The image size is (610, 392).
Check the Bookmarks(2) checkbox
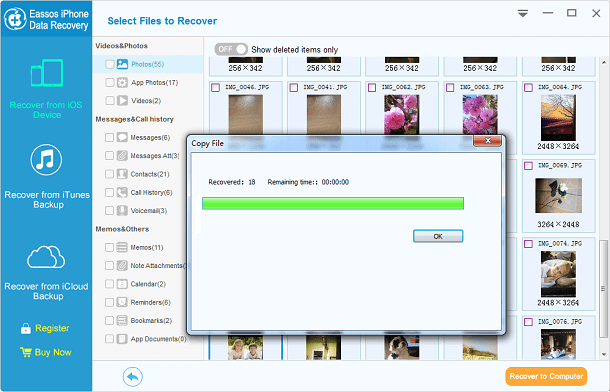(x=110, y=320)
